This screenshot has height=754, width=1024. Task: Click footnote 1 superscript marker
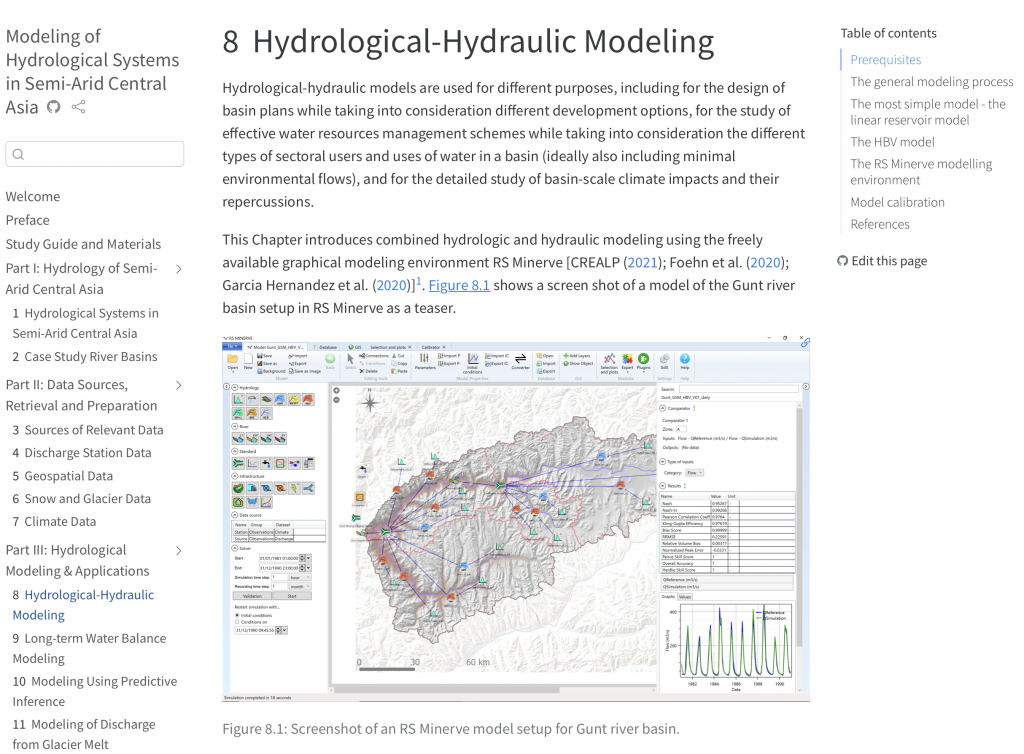tap(419, 281)
